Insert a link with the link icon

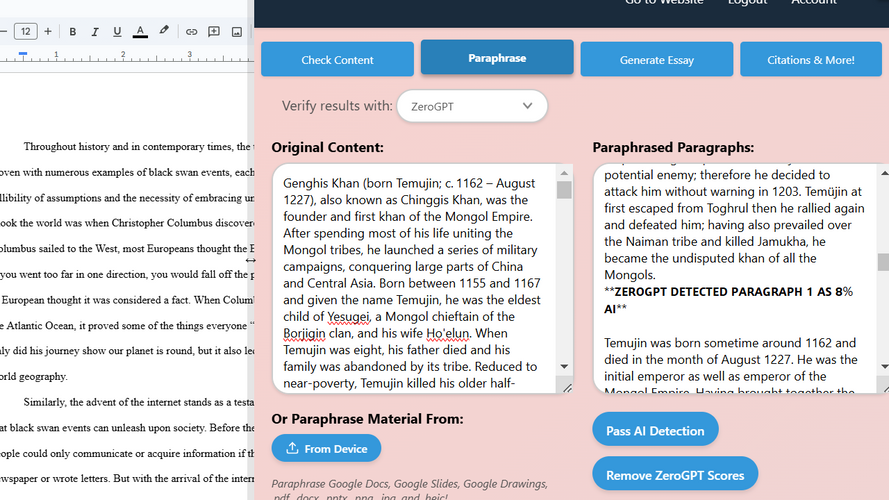point(192,32)
